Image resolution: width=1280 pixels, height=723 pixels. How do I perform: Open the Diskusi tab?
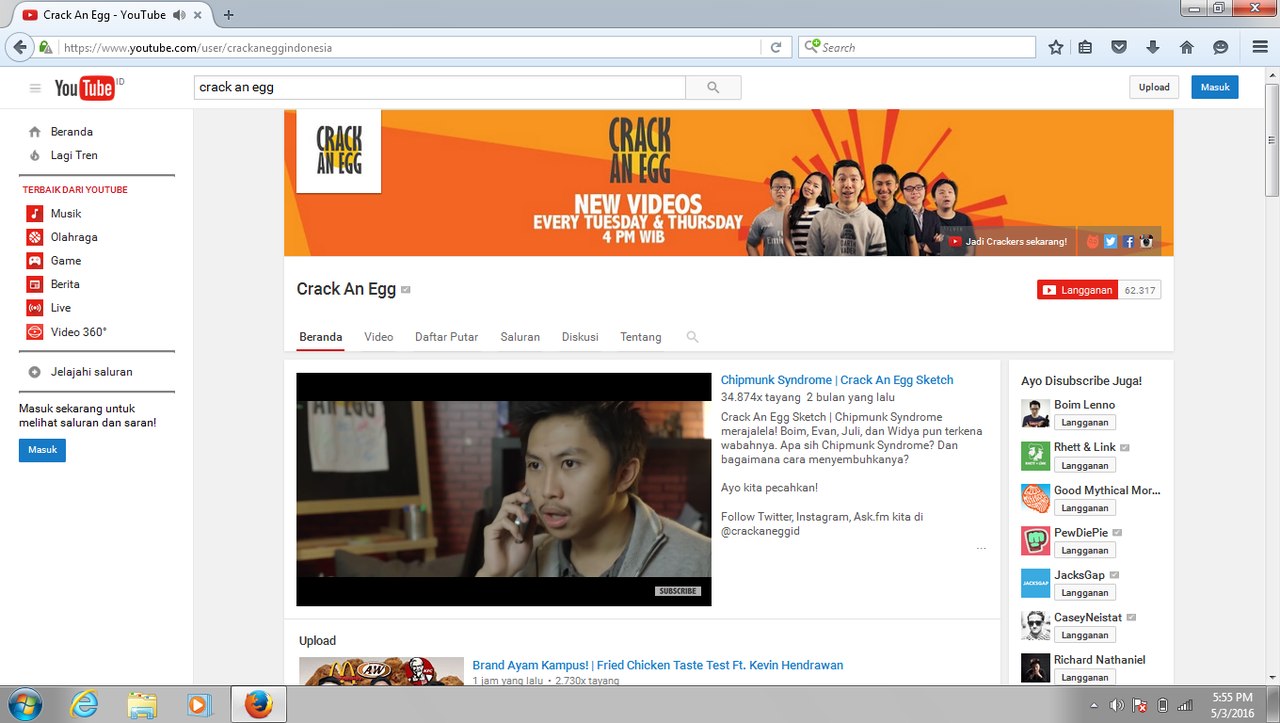point(580,337)
